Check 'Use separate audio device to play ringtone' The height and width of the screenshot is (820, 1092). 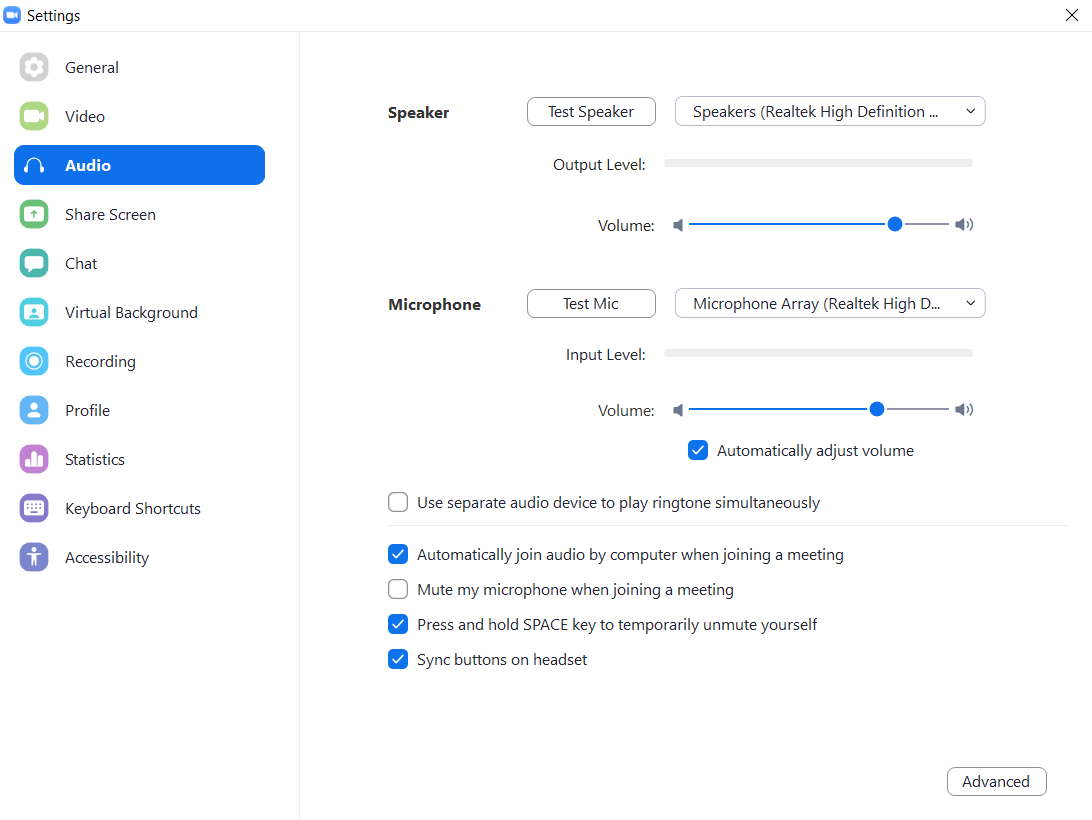(x=398, y=502)
